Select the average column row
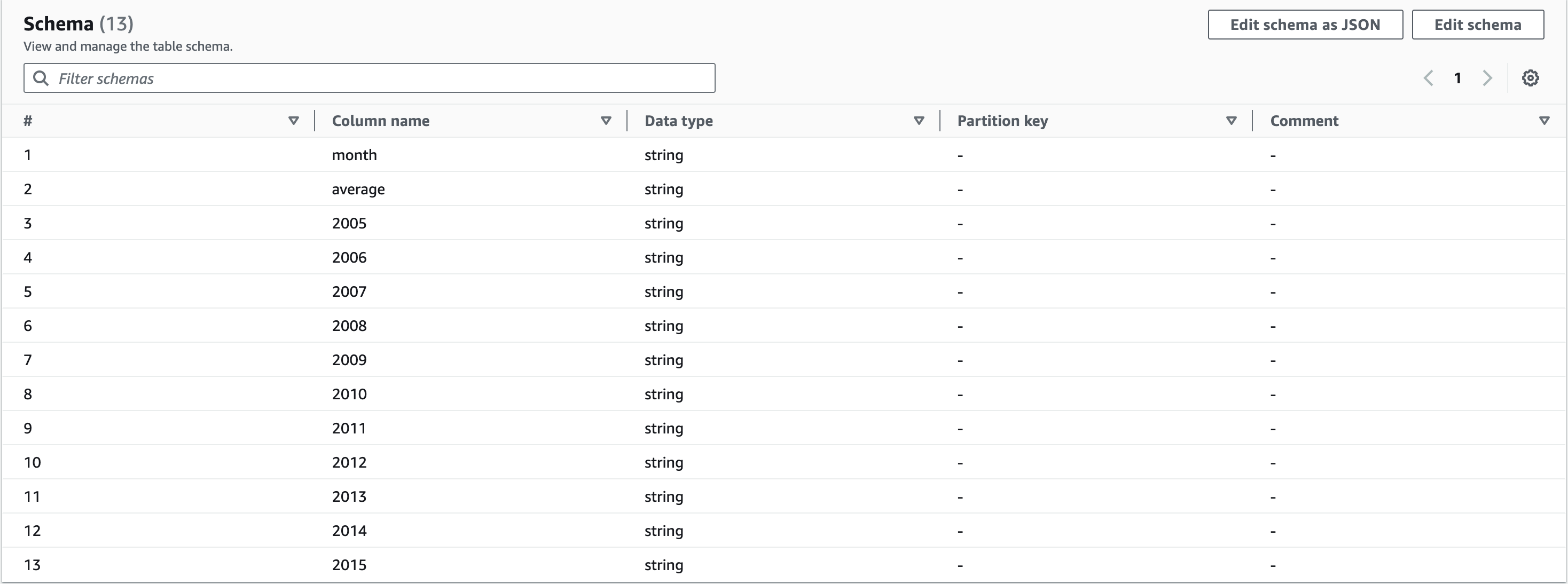The image size is (1568, 584). click(358, 188)
